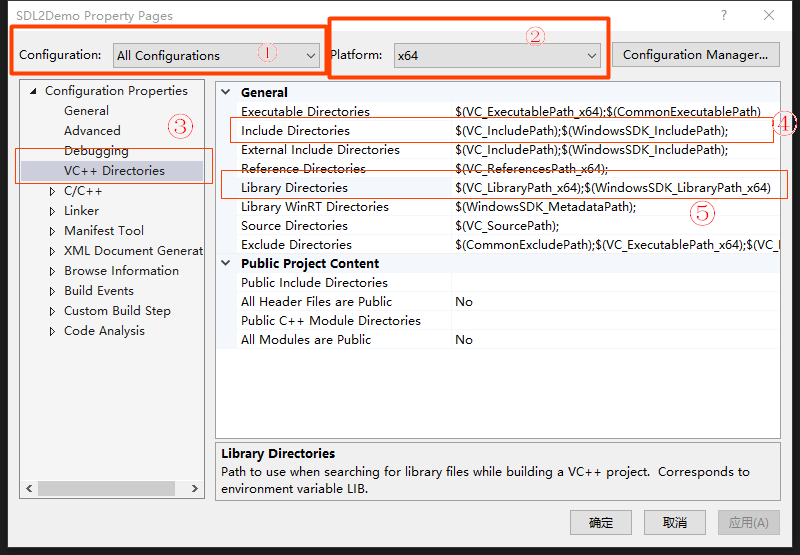This screenshot has height=555, width=800.
Task: Click the Configuration Manager button
Action: pos(695,55)
